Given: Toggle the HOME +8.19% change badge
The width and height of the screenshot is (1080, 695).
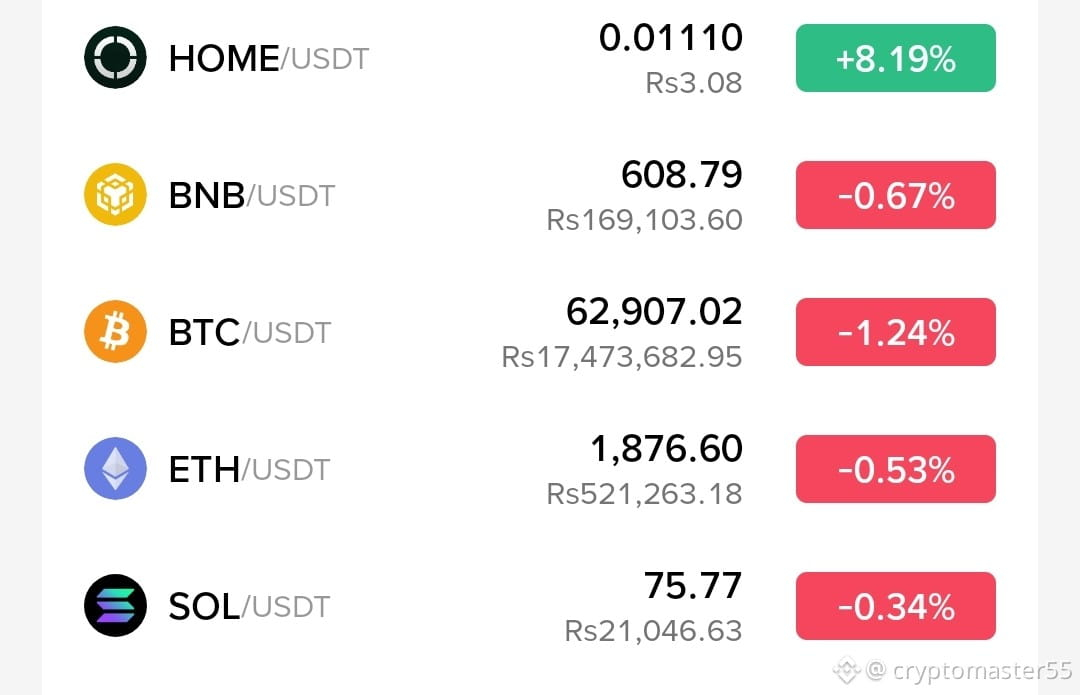Looking at the screenshot, I should point(895,58).
